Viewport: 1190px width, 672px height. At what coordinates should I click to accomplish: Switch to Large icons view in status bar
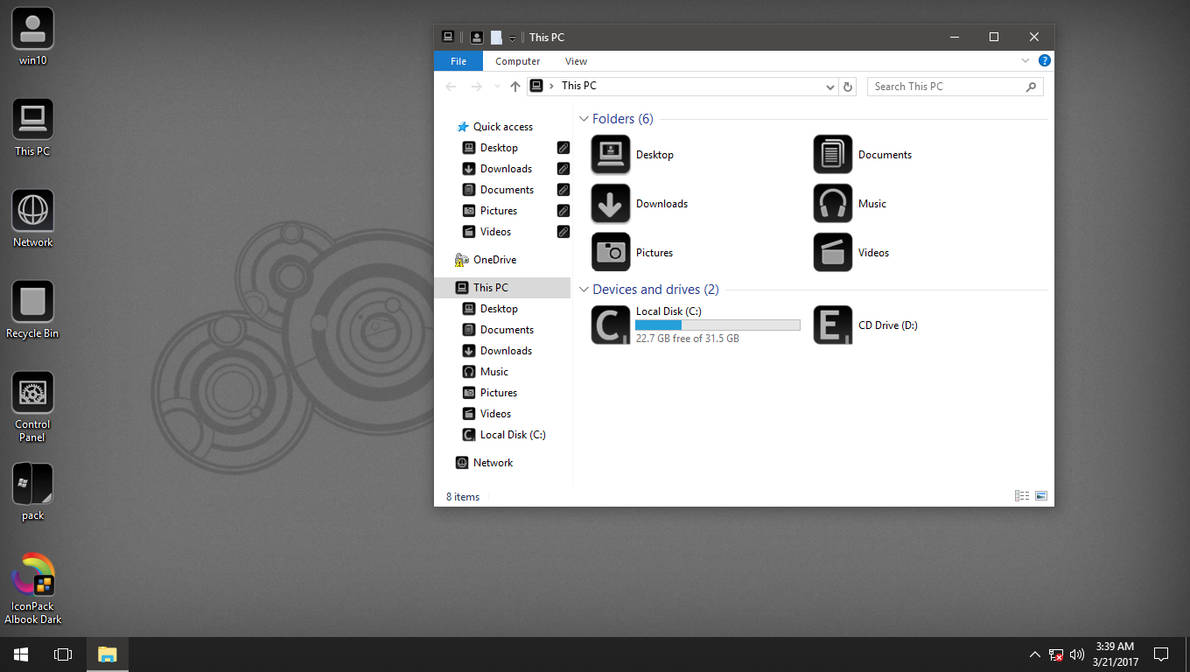coord(1041,495)
